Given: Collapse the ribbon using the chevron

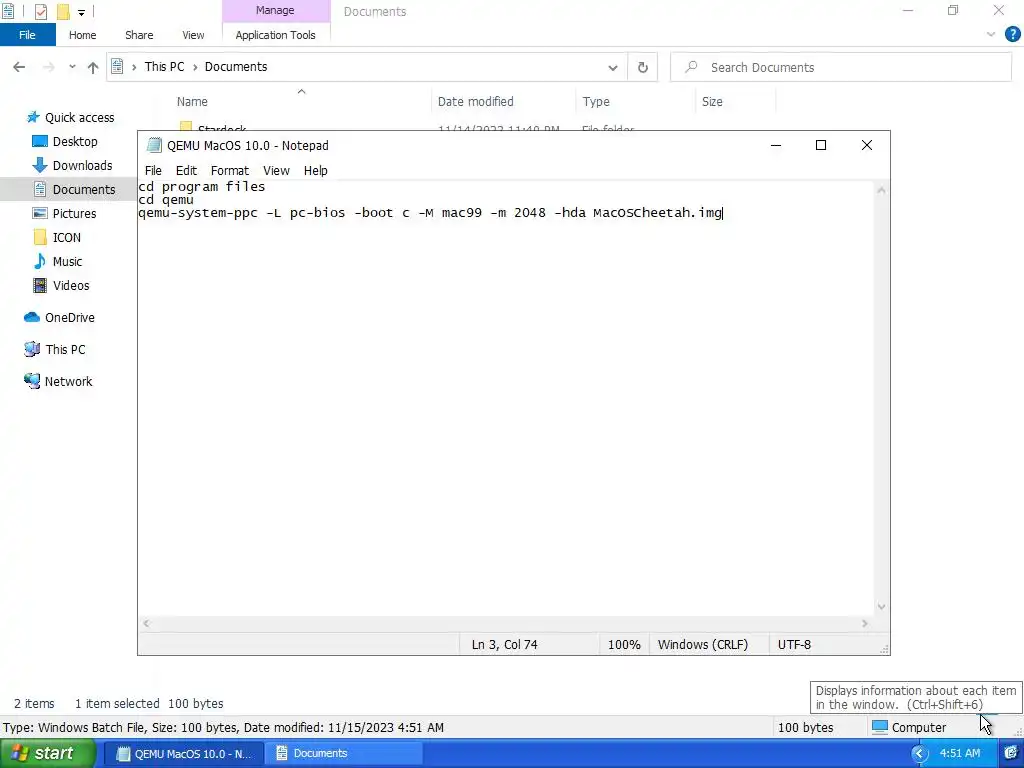Looking at the screenshot, I should pos(991,35).
